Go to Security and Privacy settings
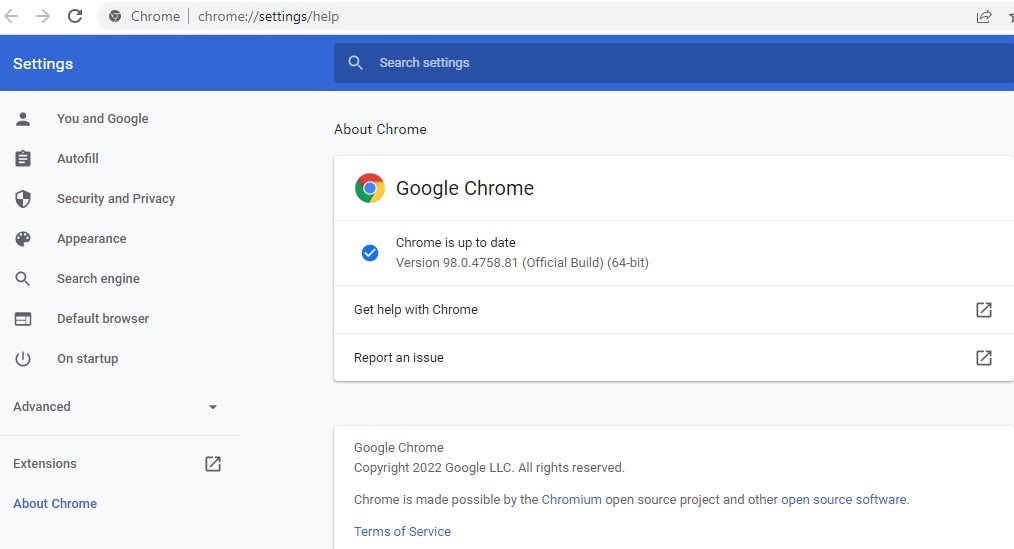This screenshot has height=549, width=1014. [116, 199]
